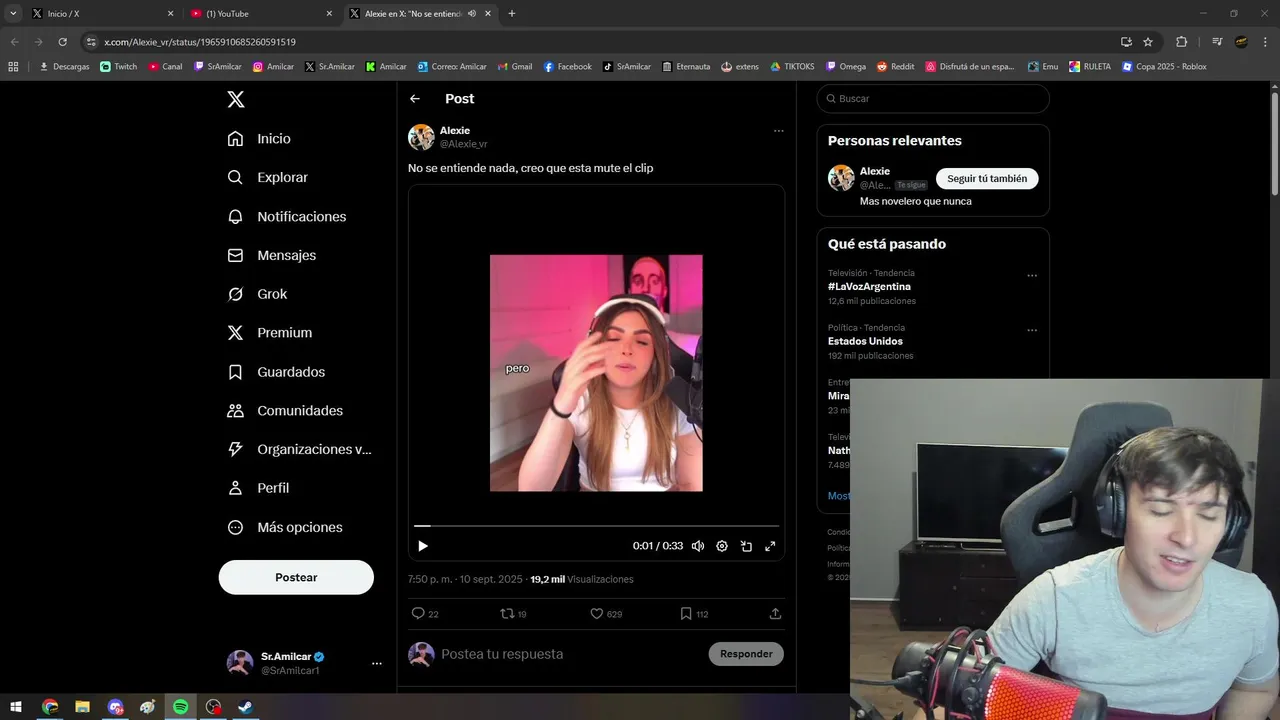1280x720 pixels.
Task: Click Seguir tú también button
Action: pyautogui.click(x=987, y=179)
